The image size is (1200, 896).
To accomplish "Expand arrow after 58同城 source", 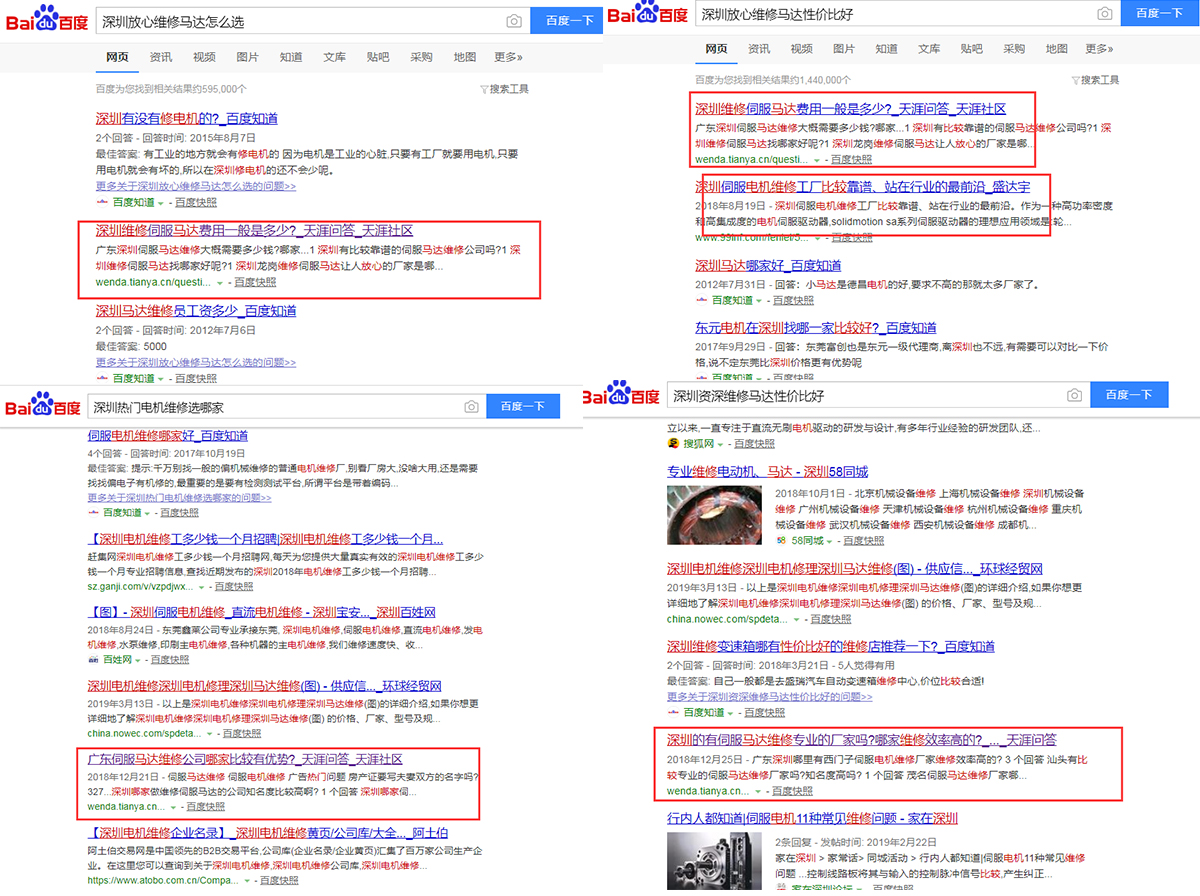I will [x=830, y=541].
